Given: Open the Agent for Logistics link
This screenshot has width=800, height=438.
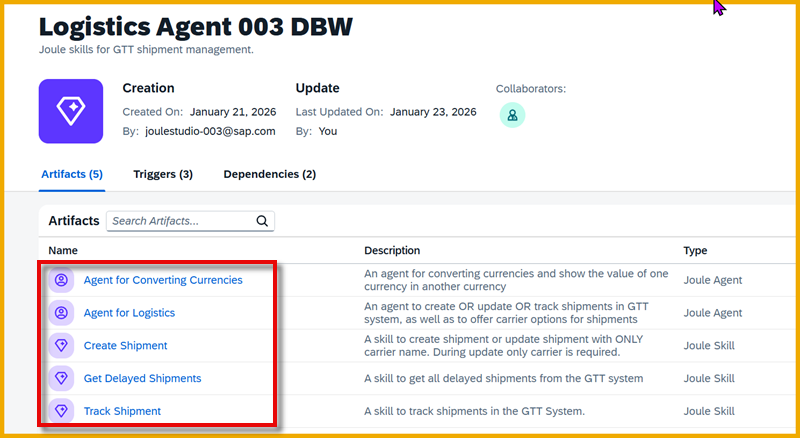Looking at the screenshot, I should click(x=129, y=313).
